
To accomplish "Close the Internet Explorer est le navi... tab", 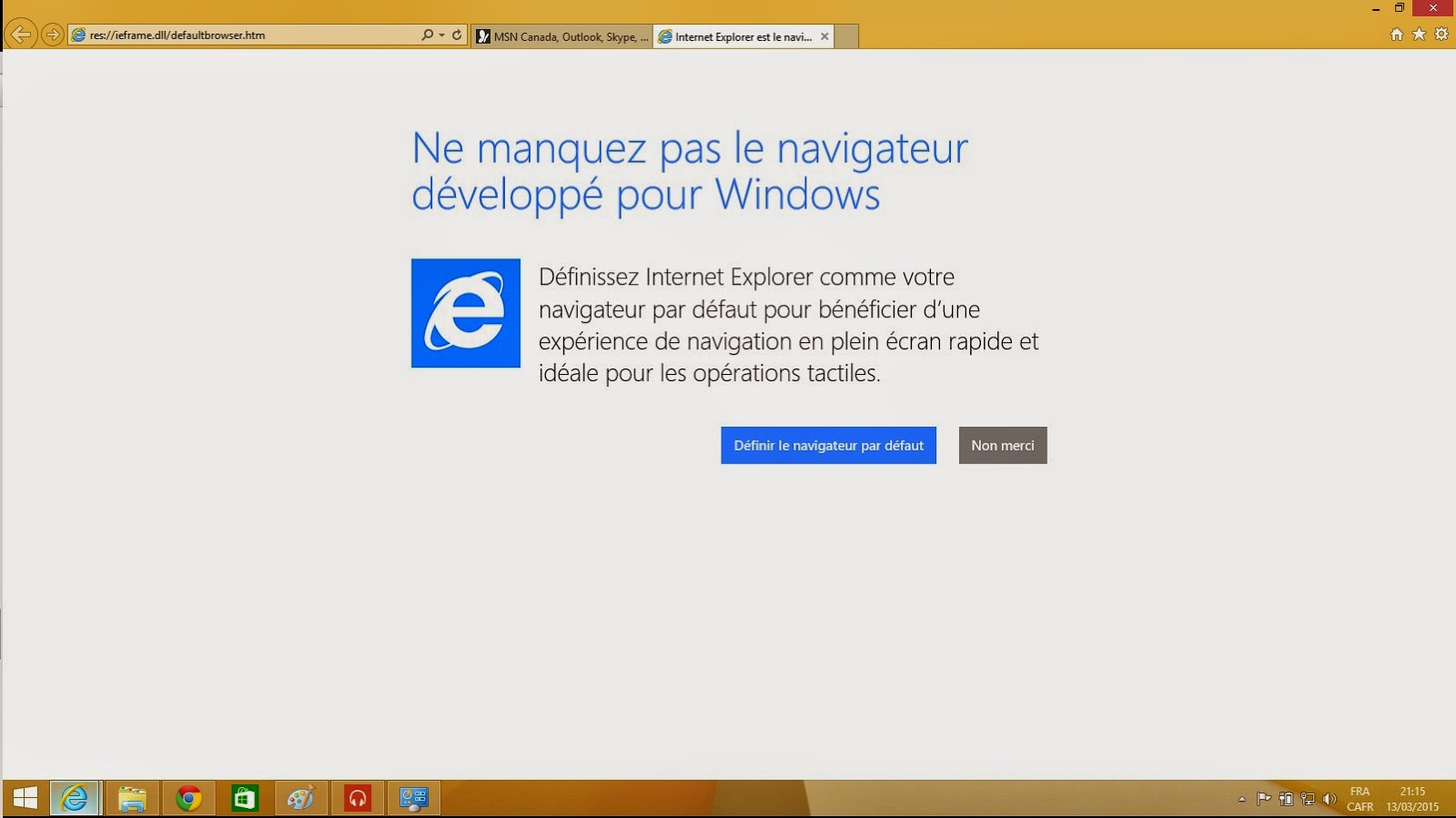I will click(824, 36).
